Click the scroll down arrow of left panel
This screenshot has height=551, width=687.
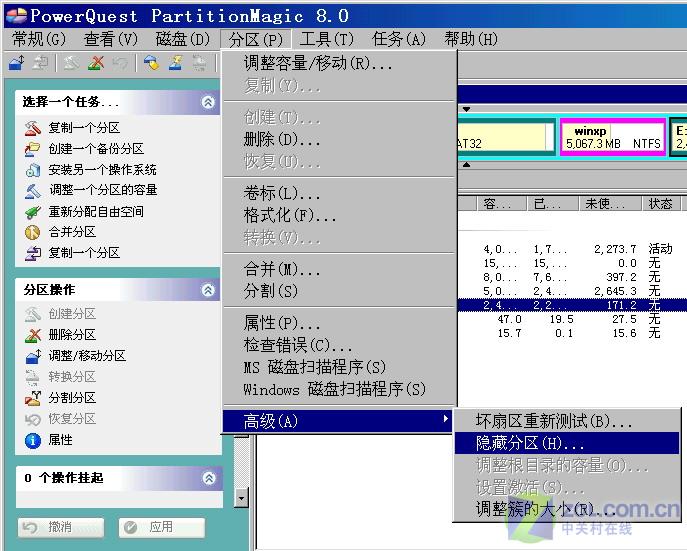241,498
